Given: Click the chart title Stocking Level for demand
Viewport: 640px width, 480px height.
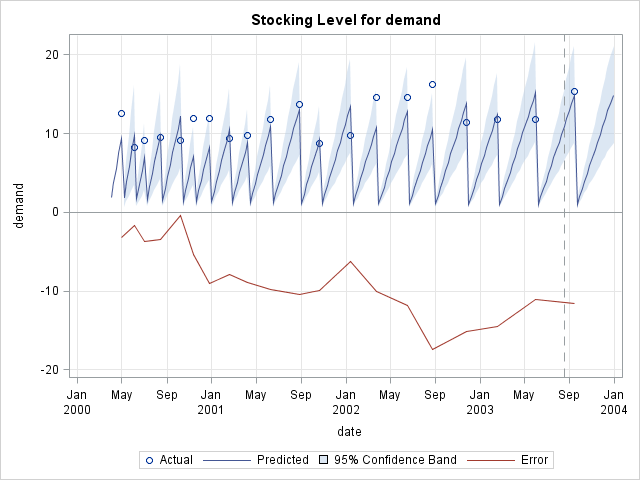Looking at the screenshot, I should pos(346,20).
